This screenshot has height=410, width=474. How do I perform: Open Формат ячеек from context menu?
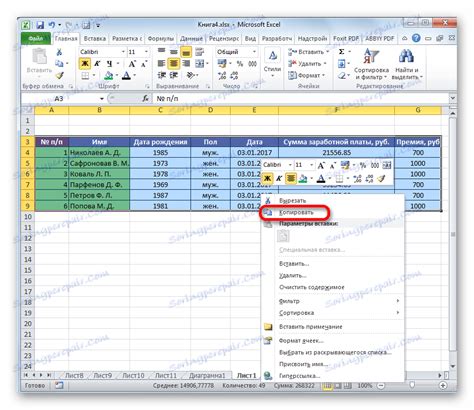coord(301,341)
